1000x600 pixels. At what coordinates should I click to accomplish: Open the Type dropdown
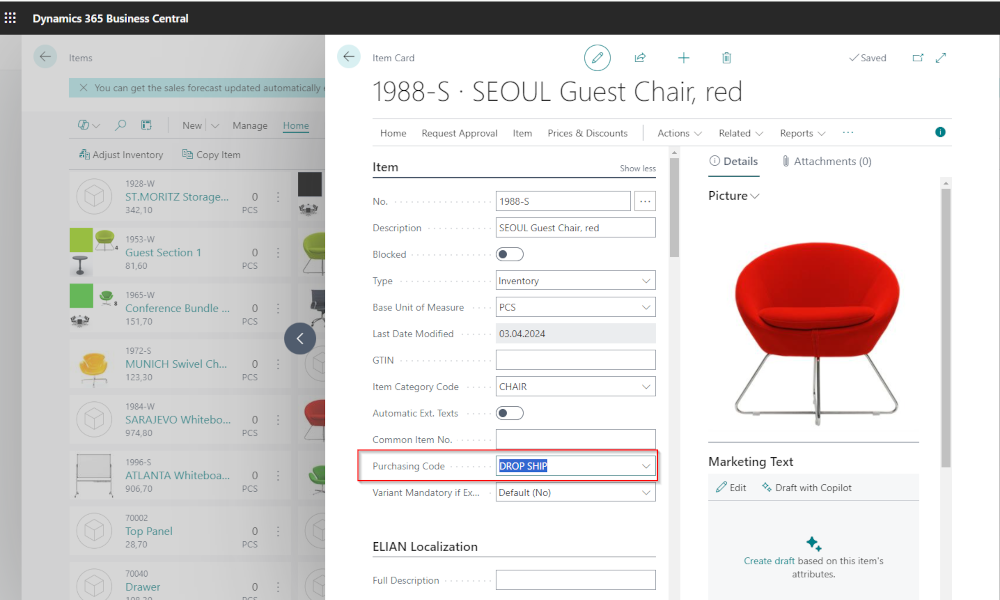(x=646, y=281)
